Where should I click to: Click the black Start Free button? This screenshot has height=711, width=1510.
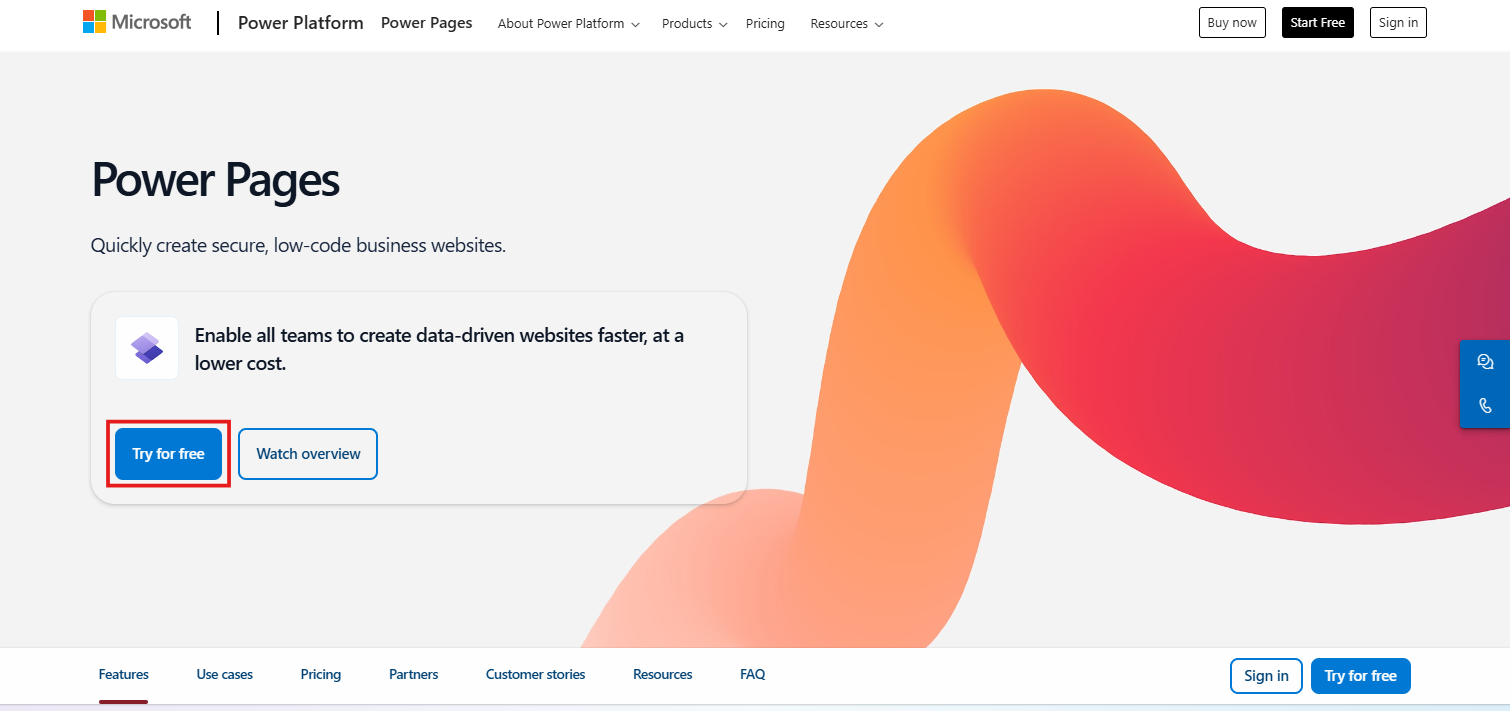point(1317,22)
